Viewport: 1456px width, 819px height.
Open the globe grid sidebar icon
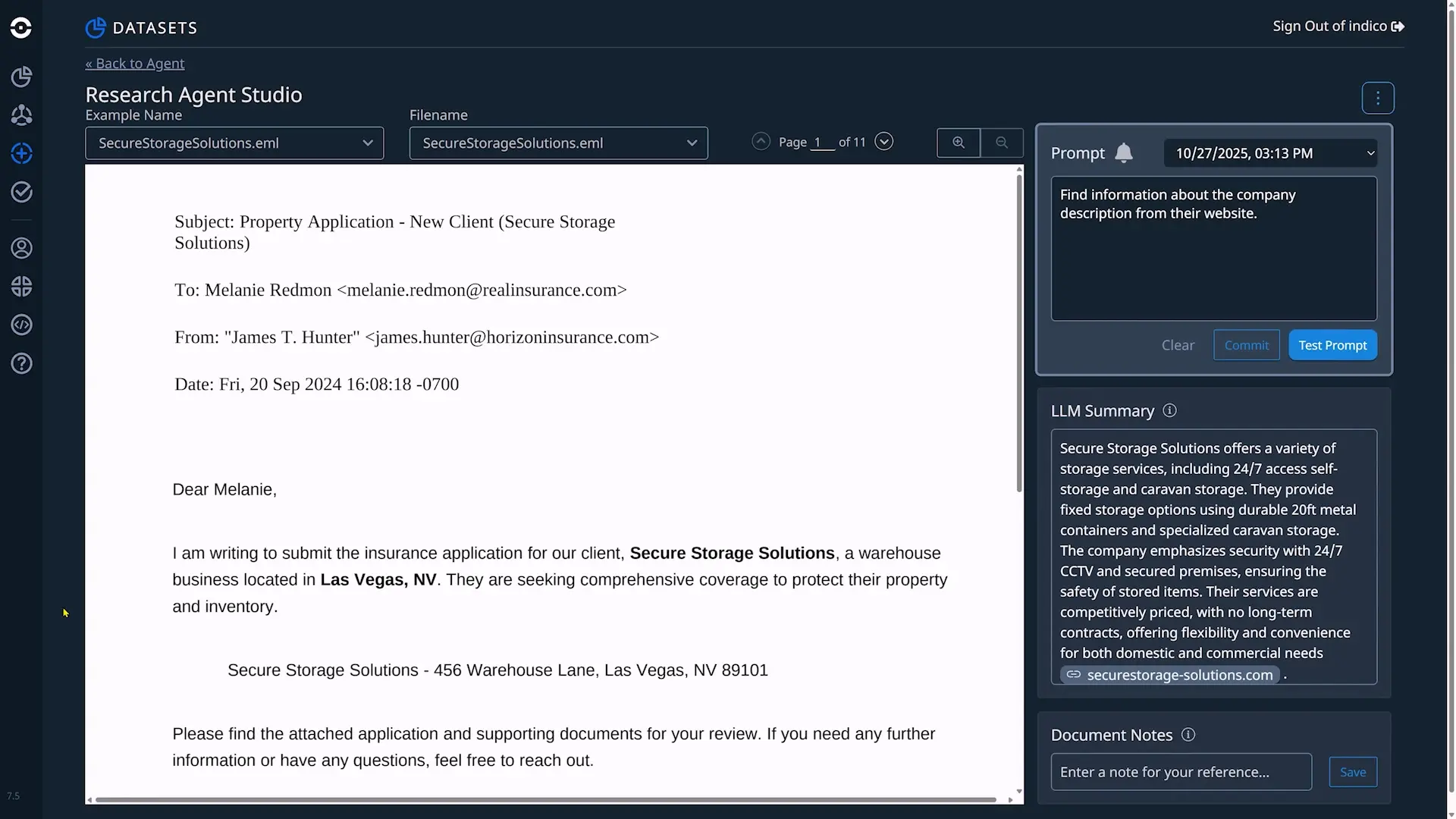point(21,287)
